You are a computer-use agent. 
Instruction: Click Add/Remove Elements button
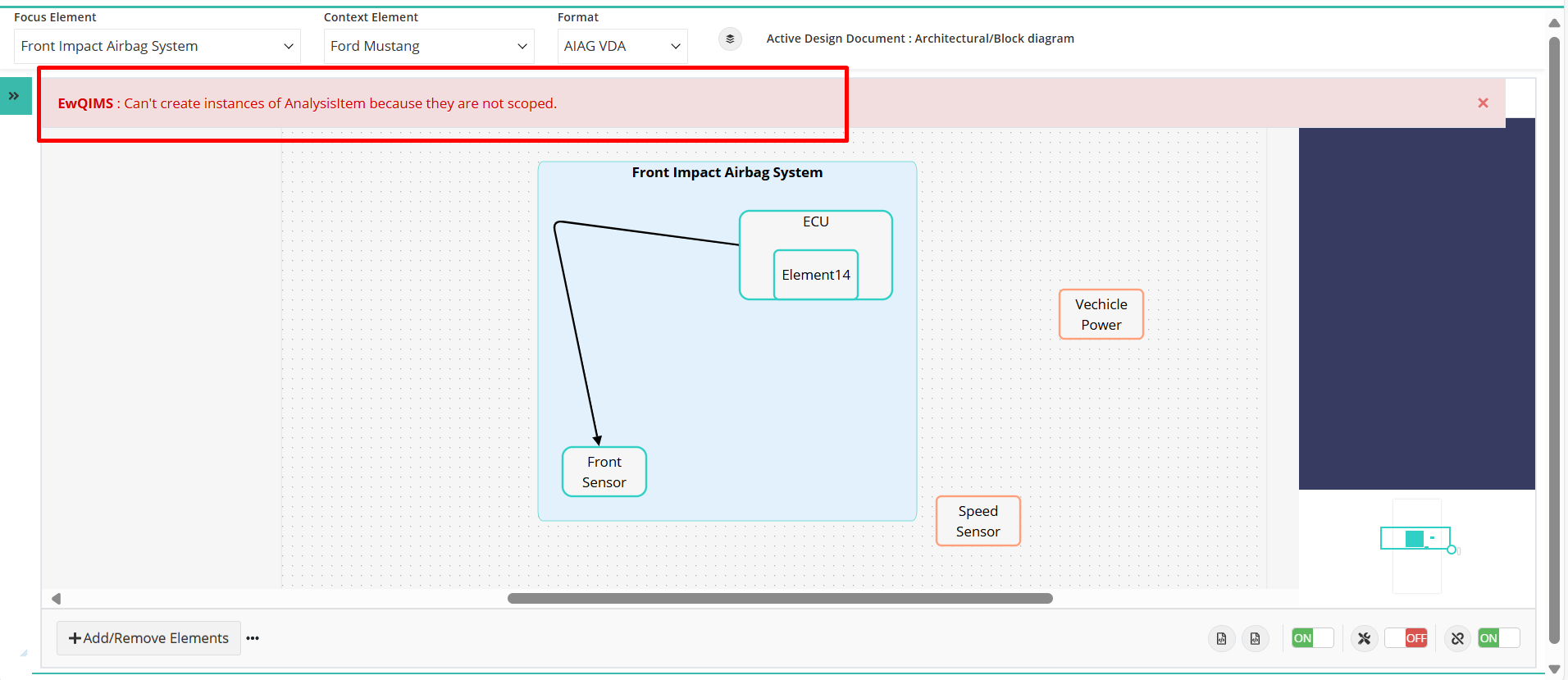pyautogui.click(x=148, y=638)
